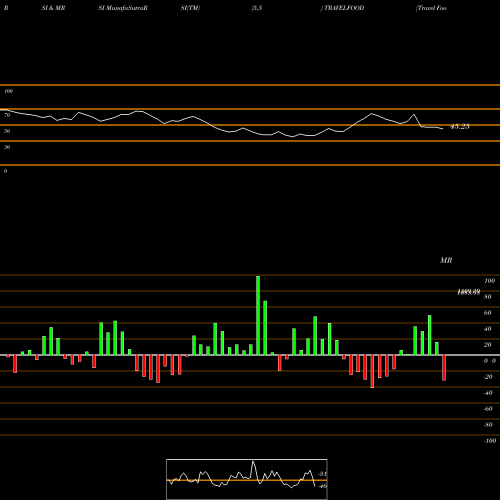Viewport: 500px width, 500px height.
Task: Click the TRAVELFOOD ticker text in header
Action: 344,8
